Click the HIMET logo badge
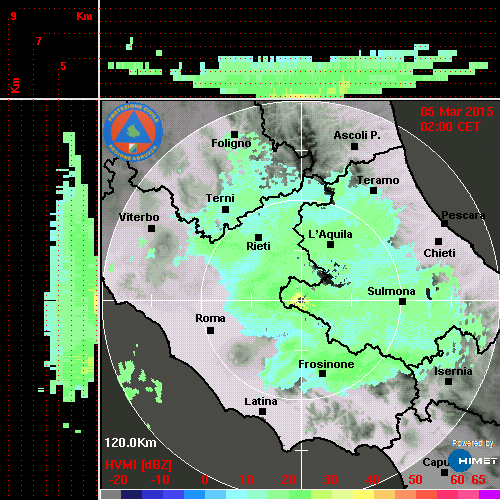Viewport: 500px width, 500px height. 472,461
